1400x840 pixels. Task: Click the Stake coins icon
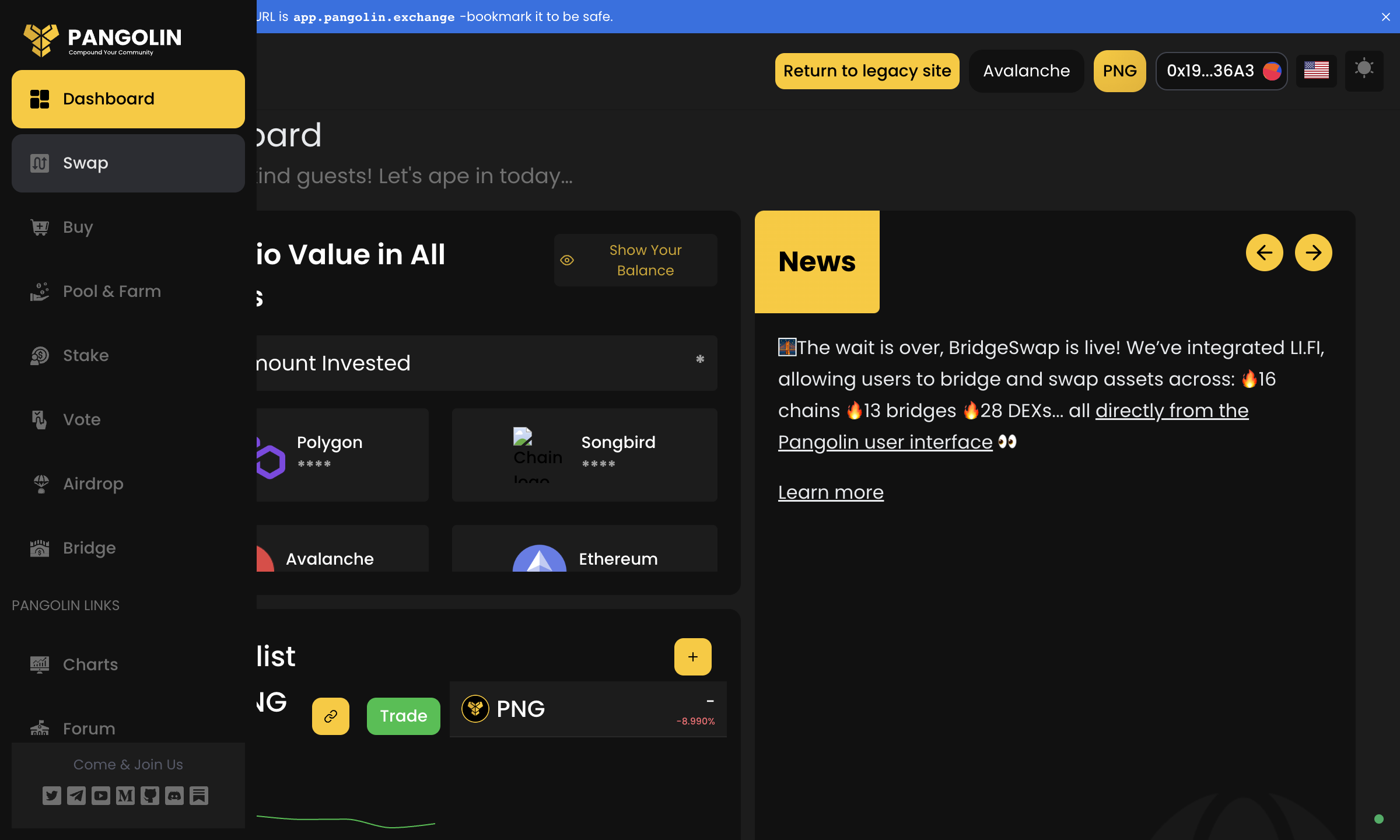40,356
